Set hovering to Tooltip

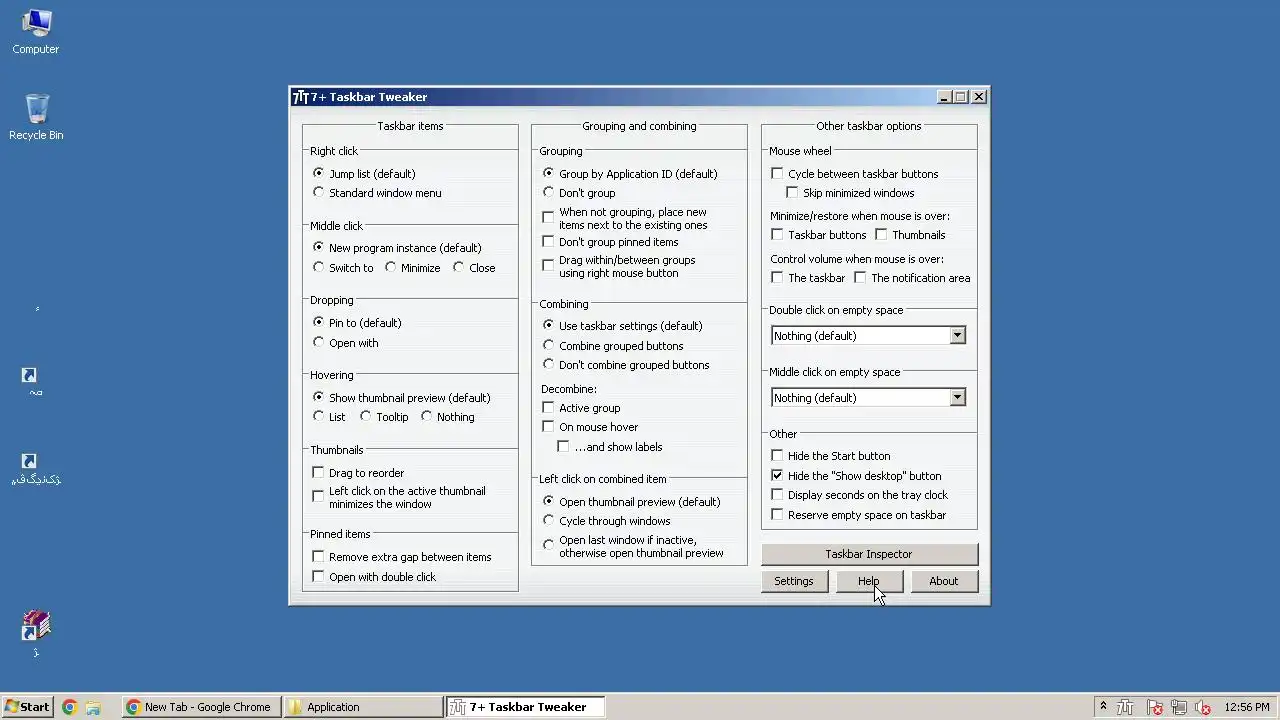pyautogui.click(x=366, y=416)
